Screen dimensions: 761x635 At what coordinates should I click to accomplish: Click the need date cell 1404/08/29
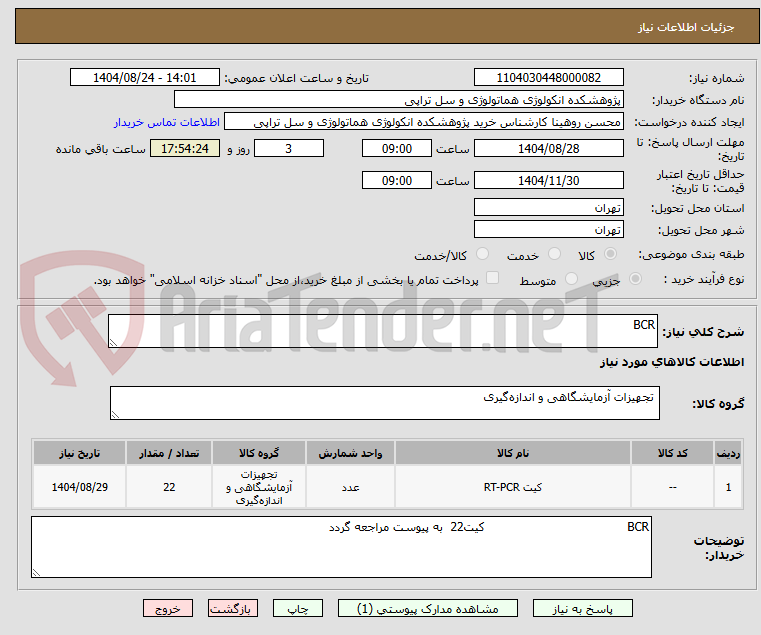(x=80, y=487)
